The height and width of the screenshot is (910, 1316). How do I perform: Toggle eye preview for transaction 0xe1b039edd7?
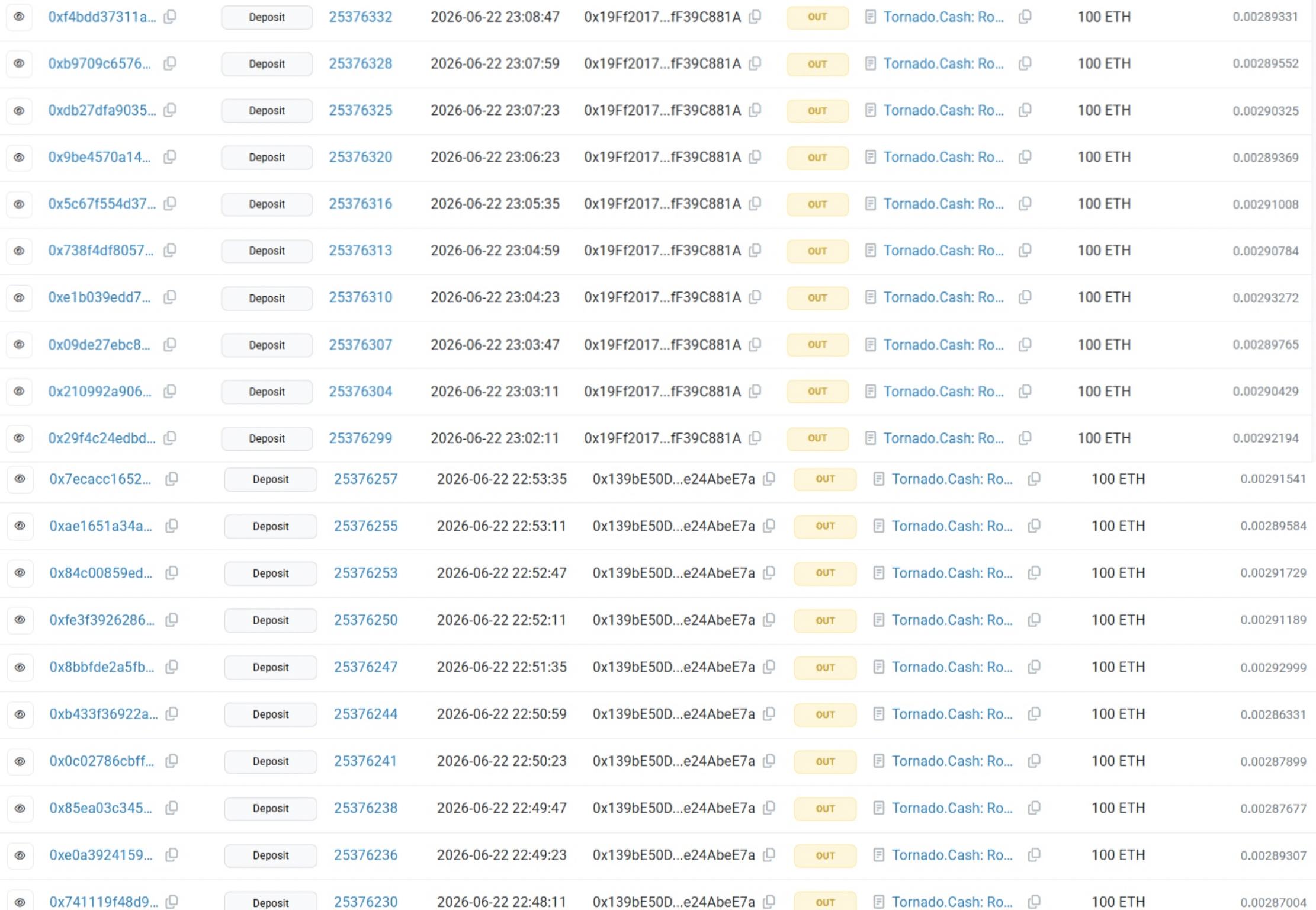coord(19,297)
